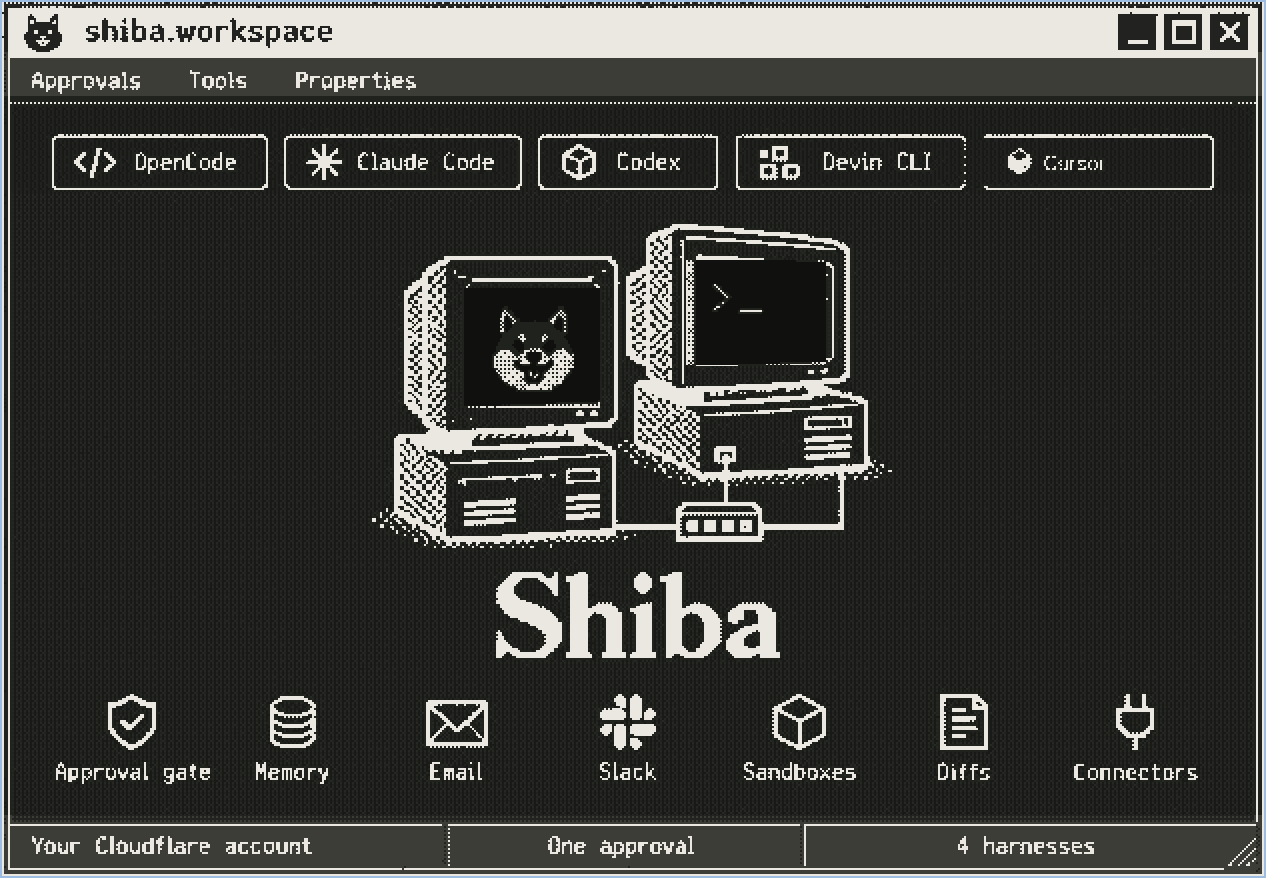Launch the OpenCode harness button

[x=160, y=162]
